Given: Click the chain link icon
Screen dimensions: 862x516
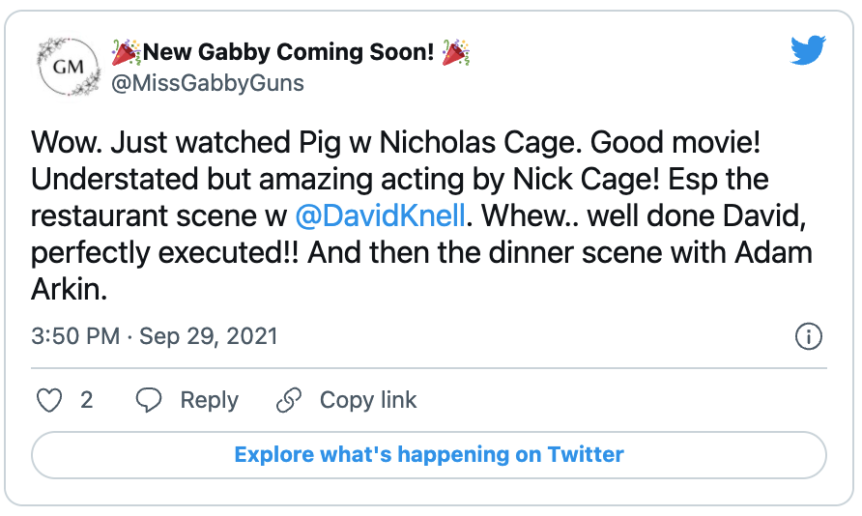Looking at the screenshot, I should [289, 400].
